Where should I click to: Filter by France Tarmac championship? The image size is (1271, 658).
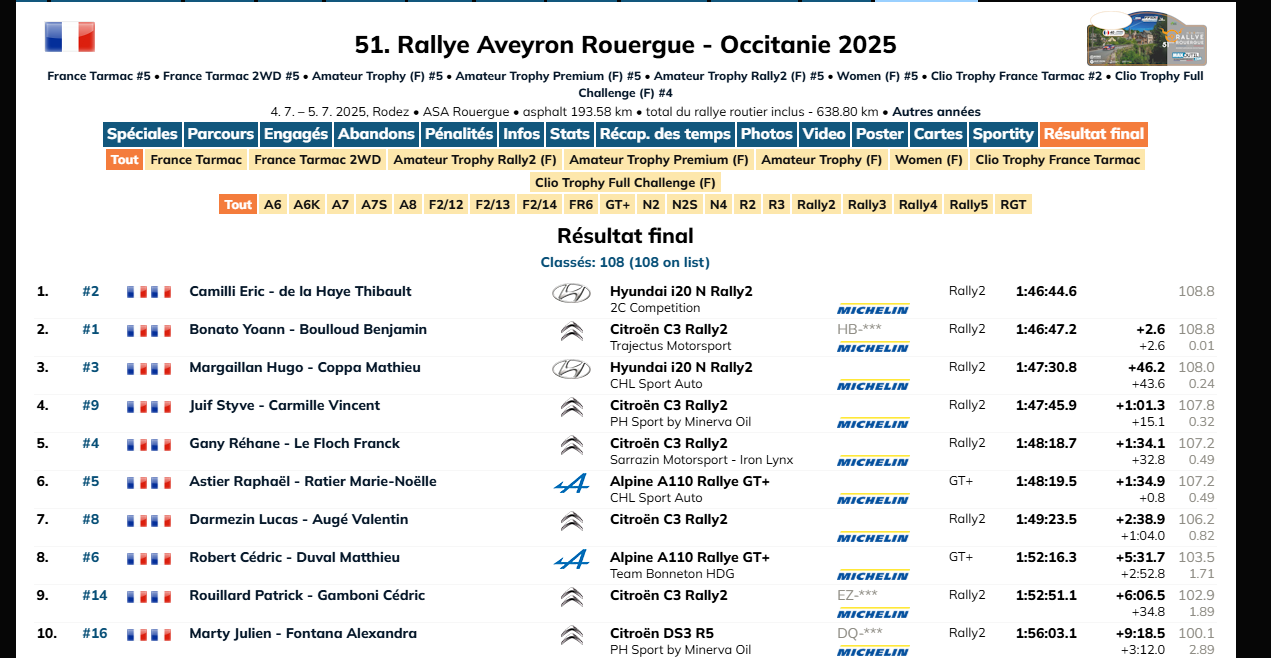[x=196, y=160]
